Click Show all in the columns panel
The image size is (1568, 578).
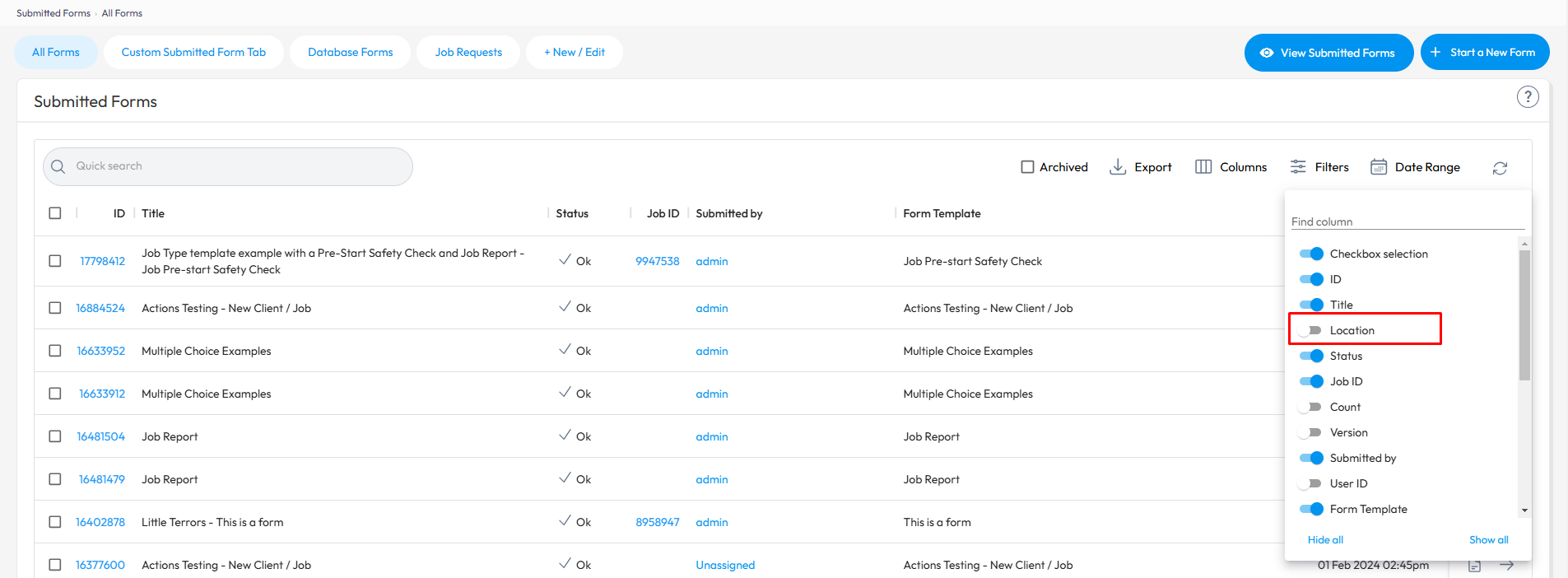point(1489,539)
